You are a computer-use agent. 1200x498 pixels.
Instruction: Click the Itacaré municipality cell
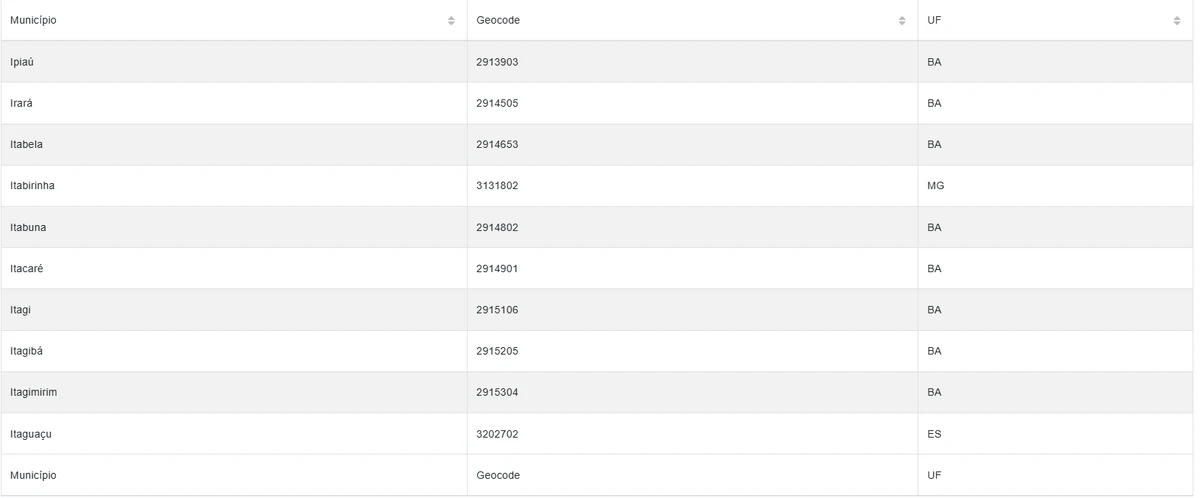[27, 269]
